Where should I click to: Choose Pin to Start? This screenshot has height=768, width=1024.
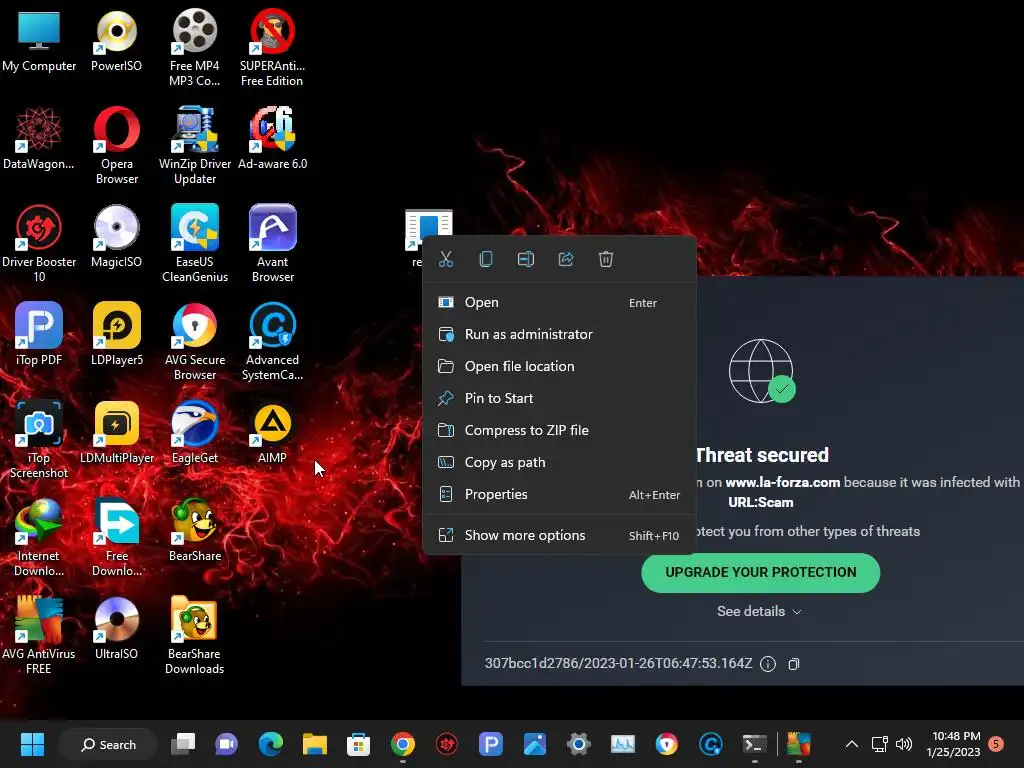[x=559, y=398]
